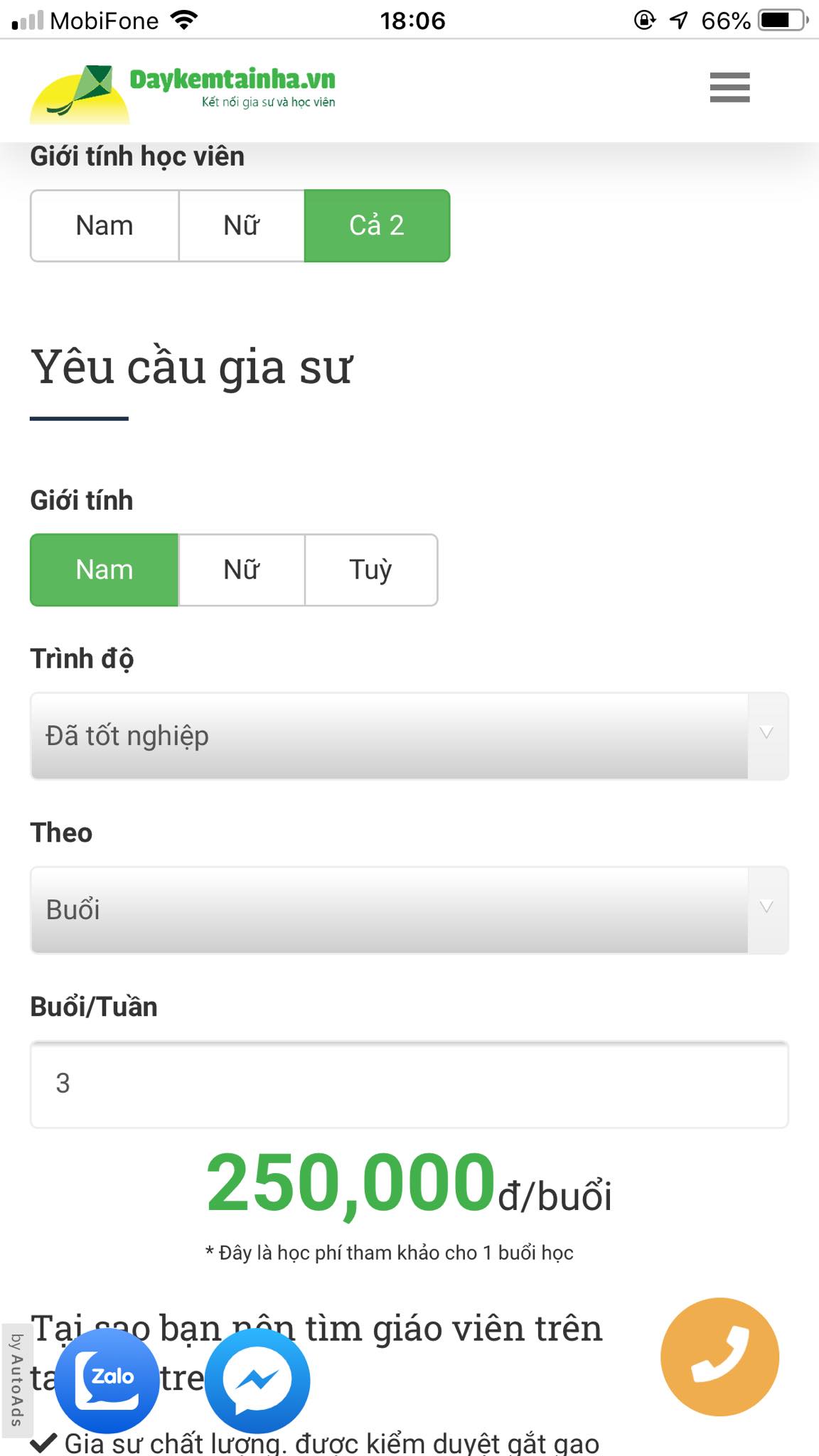
Task: Focus the Buổi/Tuần input field
Action: 409,1084
